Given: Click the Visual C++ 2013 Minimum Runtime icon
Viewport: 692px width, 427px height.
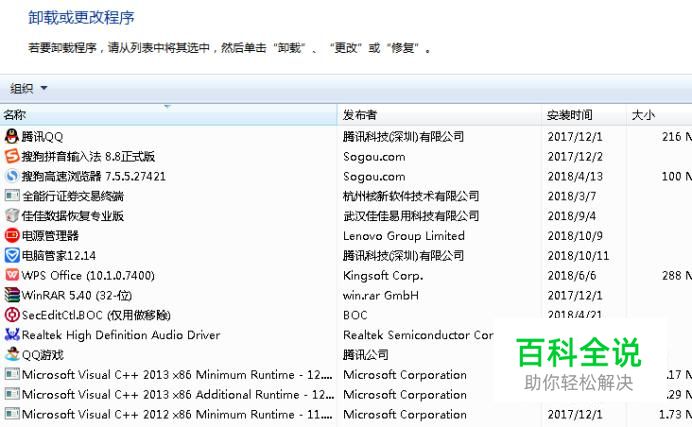Looking at the screenshot, I should 11,375.
